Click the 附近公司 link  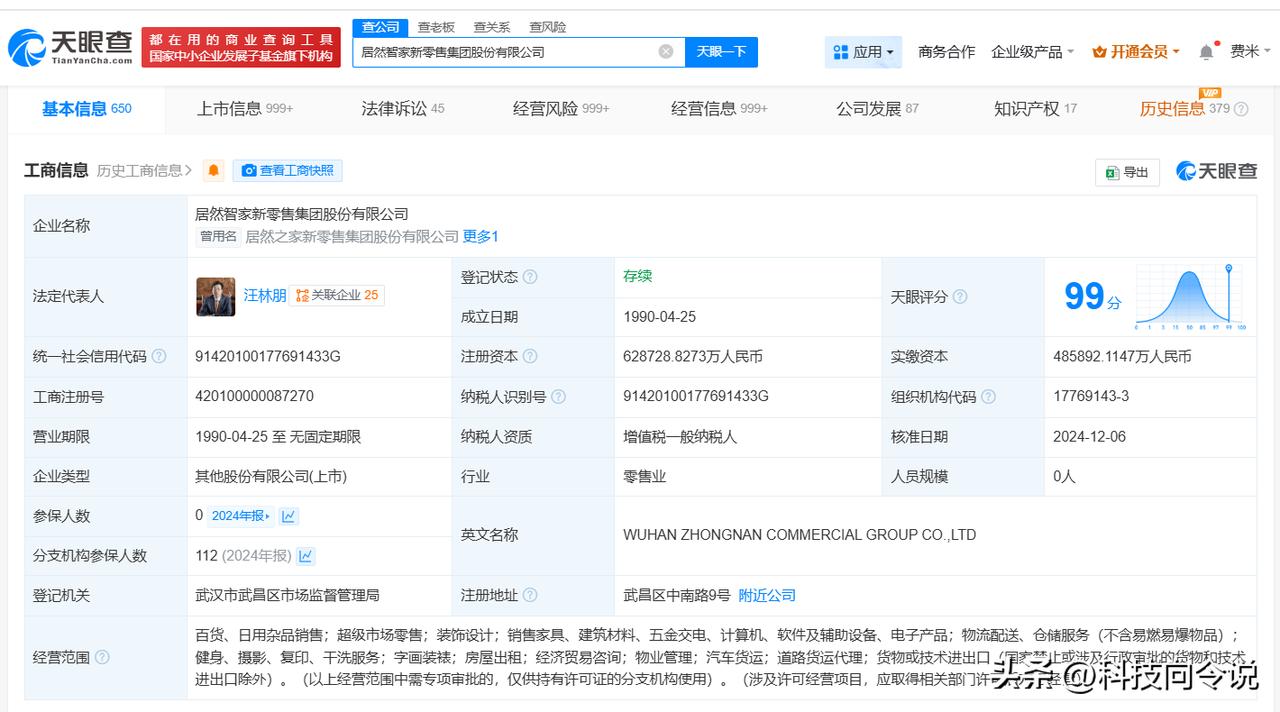pyautogui.click(x=767, y=596)
